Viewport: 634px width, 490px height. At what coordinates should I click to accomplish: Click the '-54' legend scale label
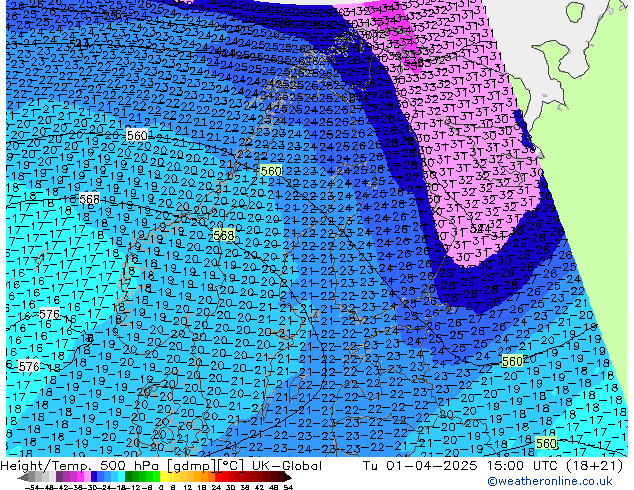tap(32, 487)
